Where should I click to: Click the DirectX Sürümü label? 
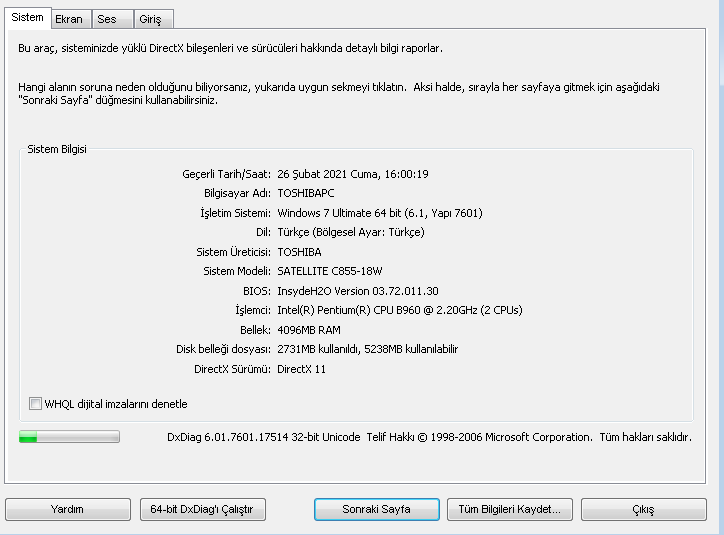point(232,369)
